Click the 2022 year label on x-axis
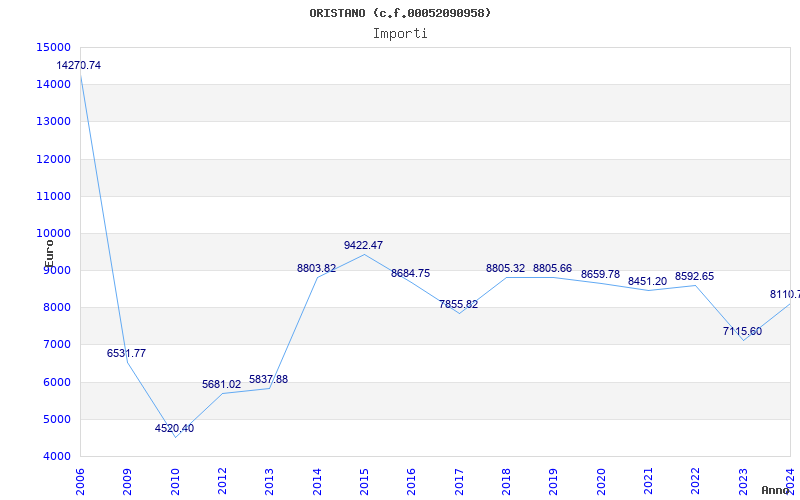Screen dimensions: 800x500 [696, 481]
